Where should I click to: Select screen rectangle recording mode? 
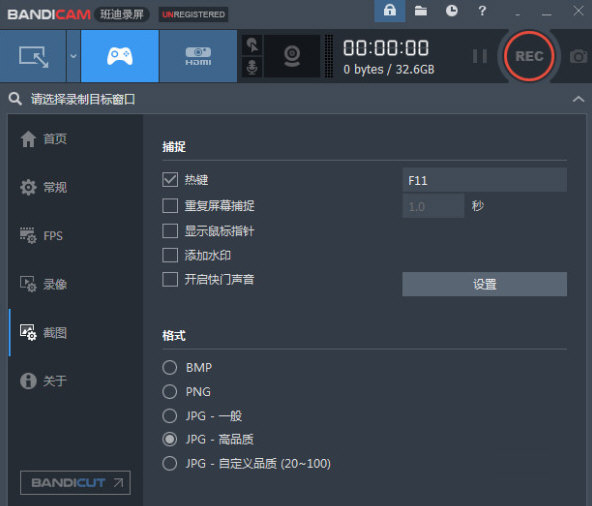pyautogui.click(x=33, y=56)
